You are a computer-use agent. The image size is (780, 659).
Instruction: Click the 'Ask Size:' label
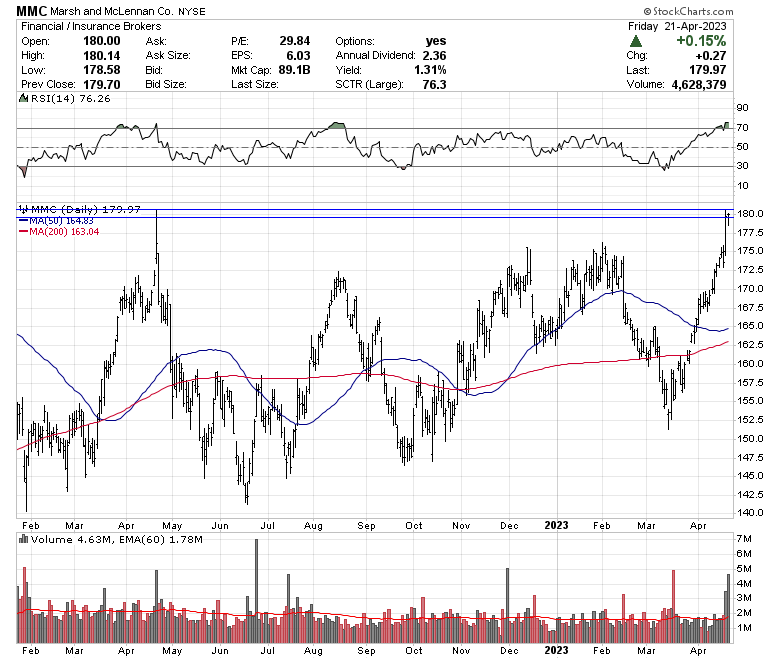coord(168,55)
